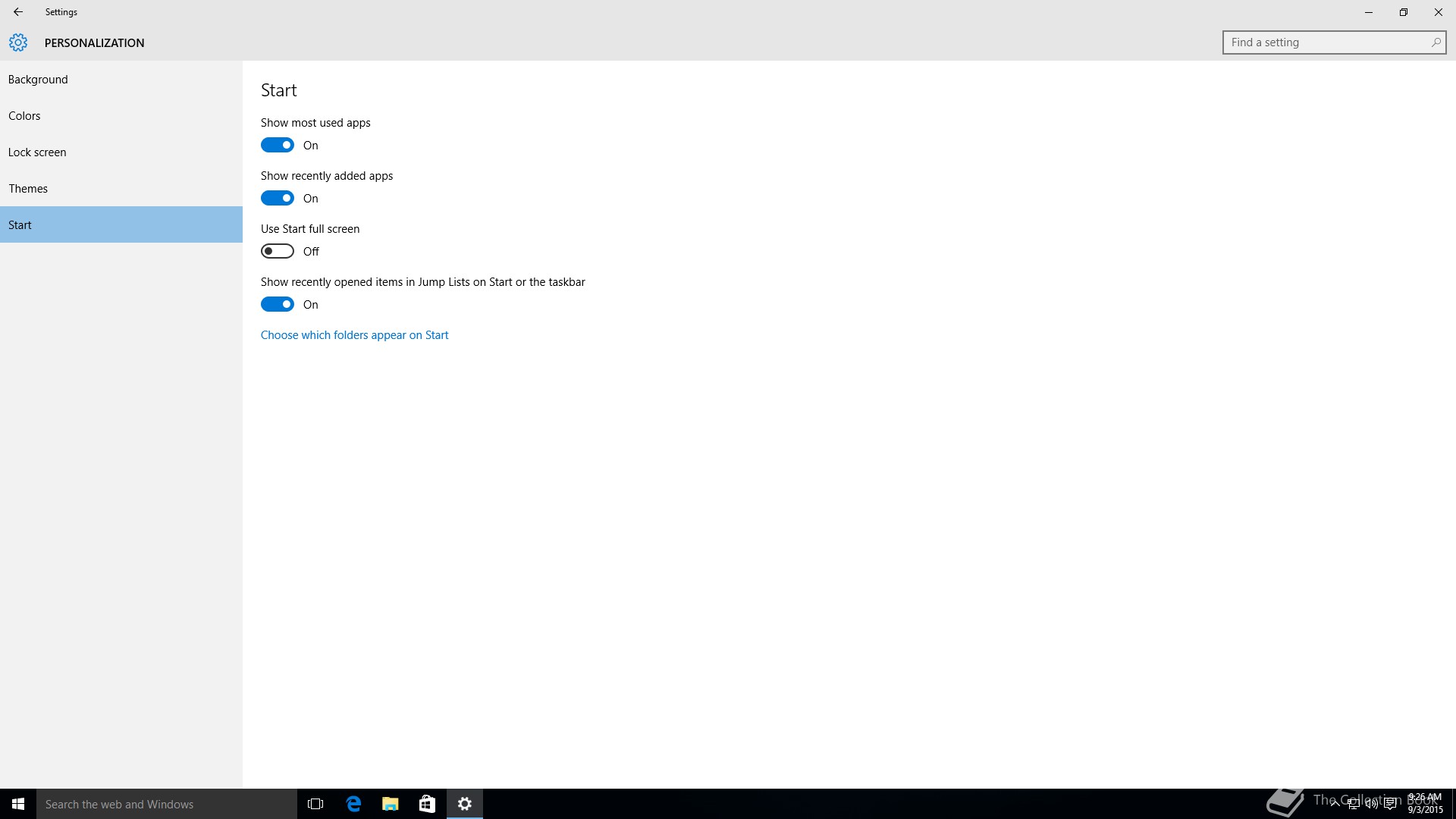Click the back arrow in Settings
This screenshot has width=1456, height=819.
pos(17,12)
